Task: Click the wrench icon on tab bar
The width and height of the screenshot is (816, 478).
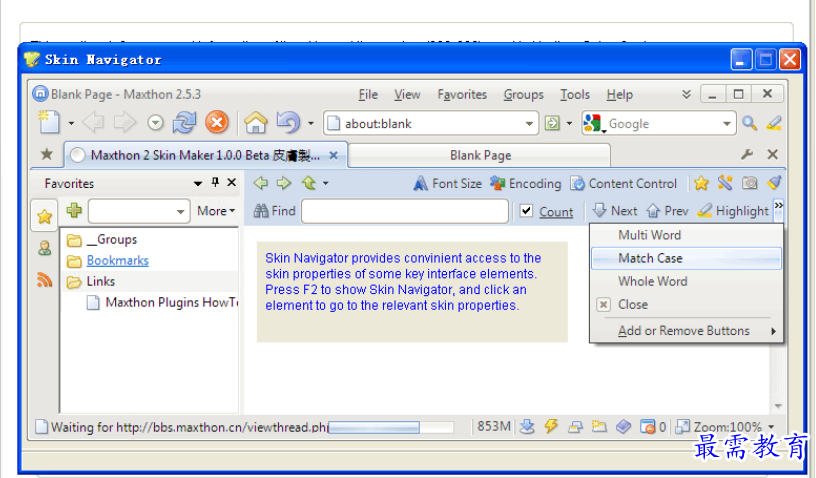Action: tap(747, 154)
